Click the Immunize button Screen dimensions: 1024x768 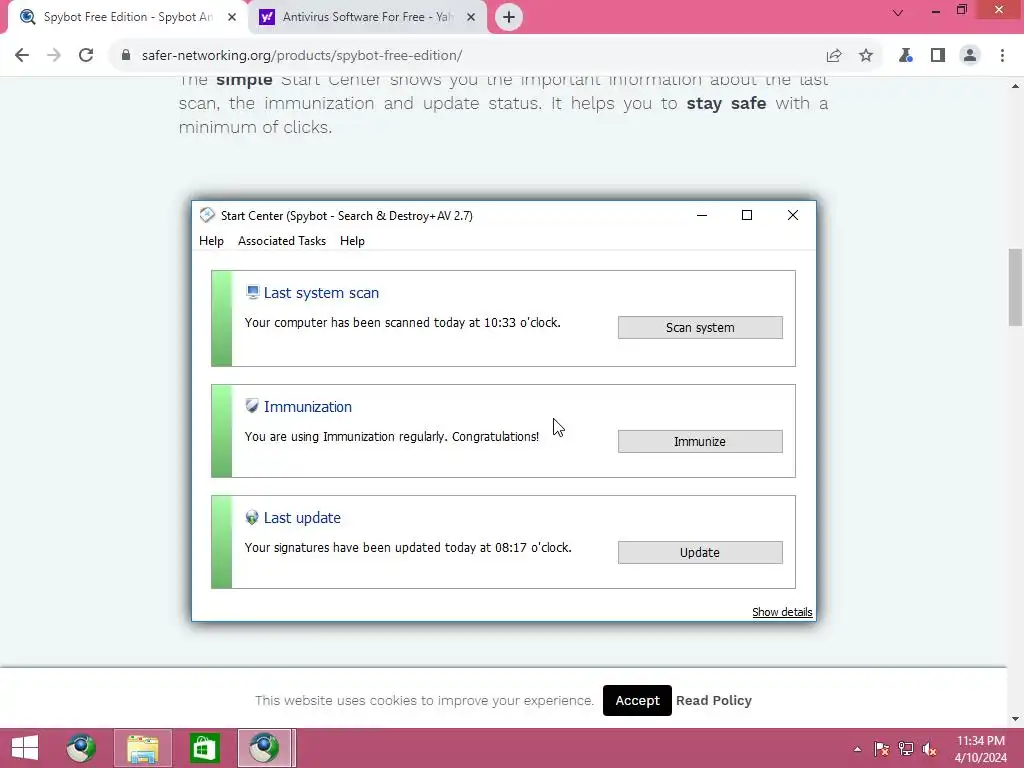[700, 441]
